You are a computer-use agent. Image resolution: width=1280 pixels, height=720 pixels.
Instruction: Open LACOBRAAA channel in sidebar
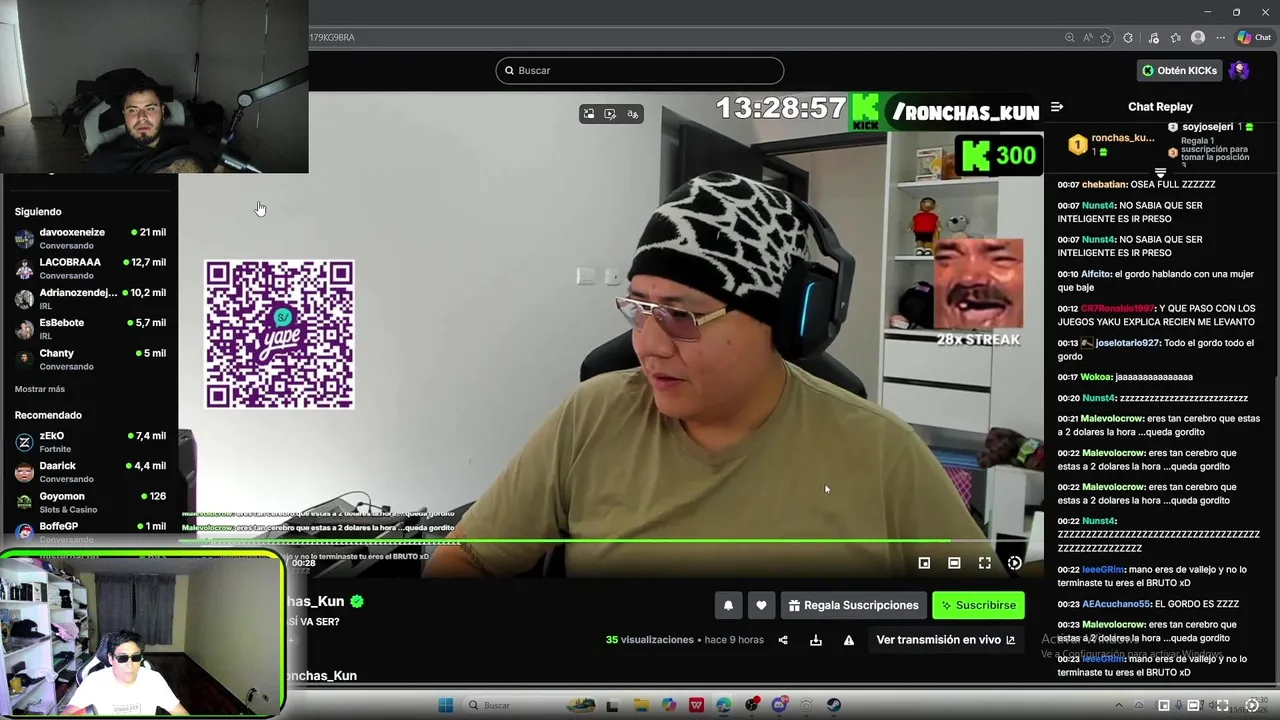pos(90,268)
